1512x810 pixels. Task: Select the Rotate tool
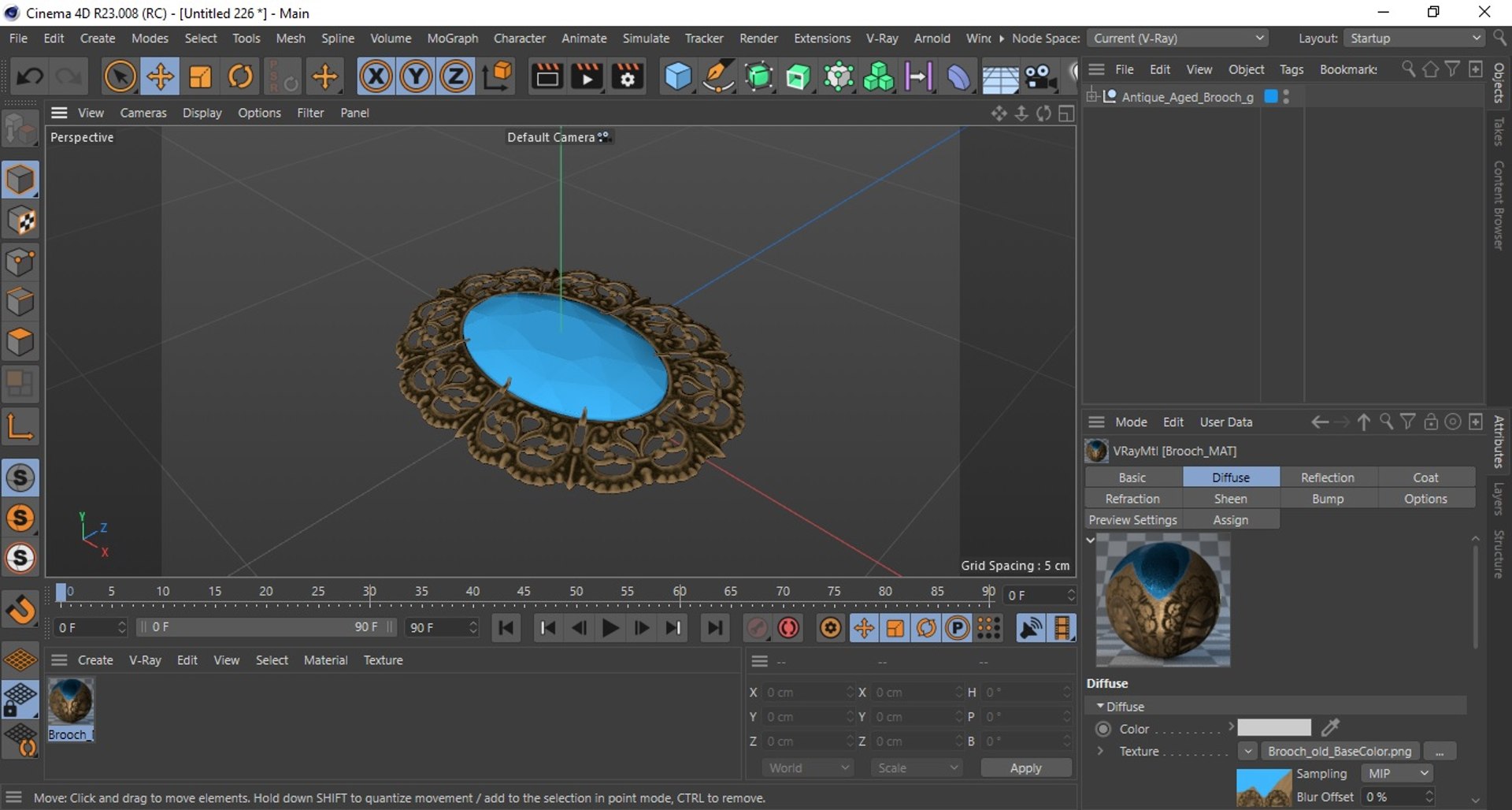click(x=240, y=76)
